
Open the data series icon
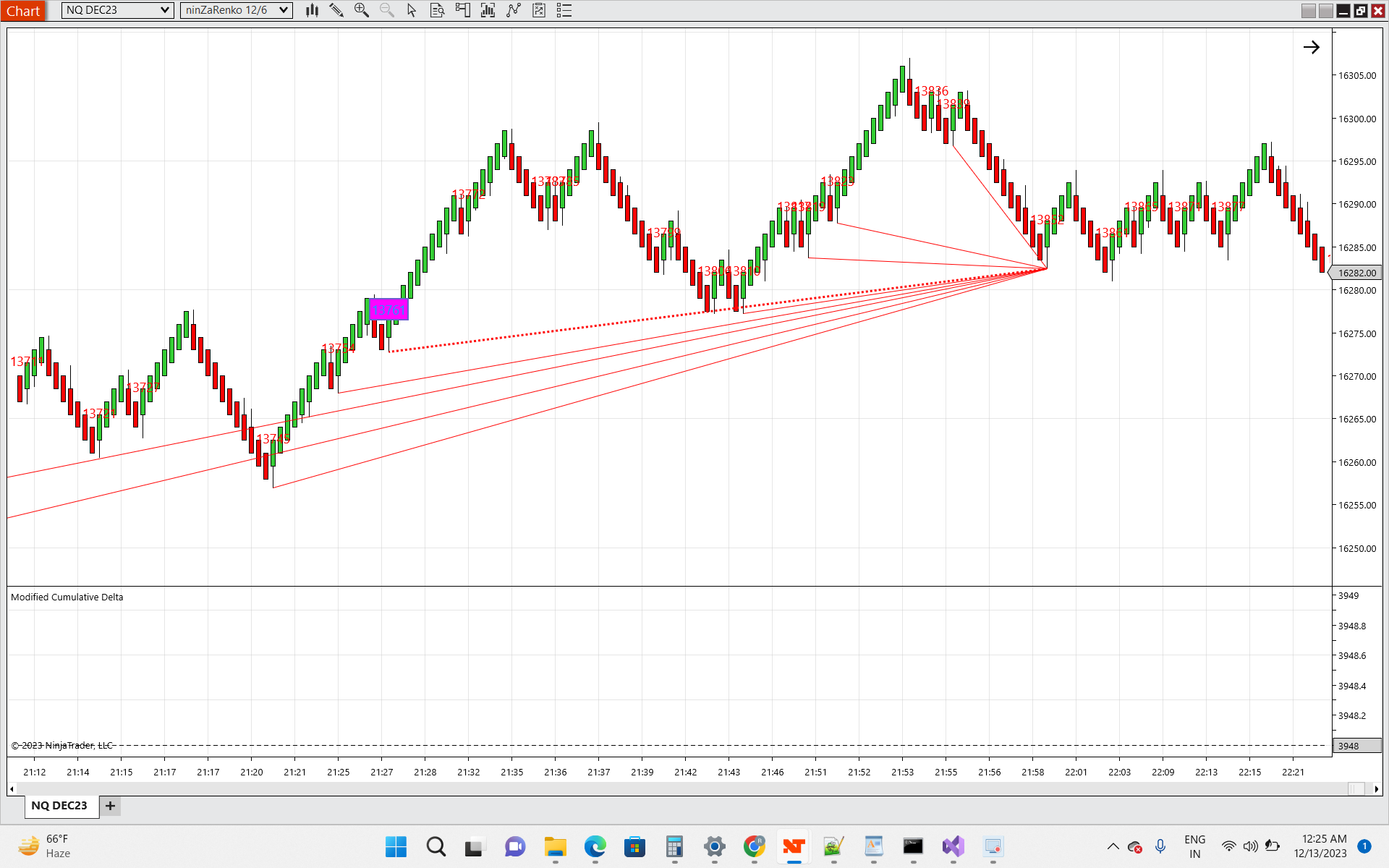pos(488,10)
